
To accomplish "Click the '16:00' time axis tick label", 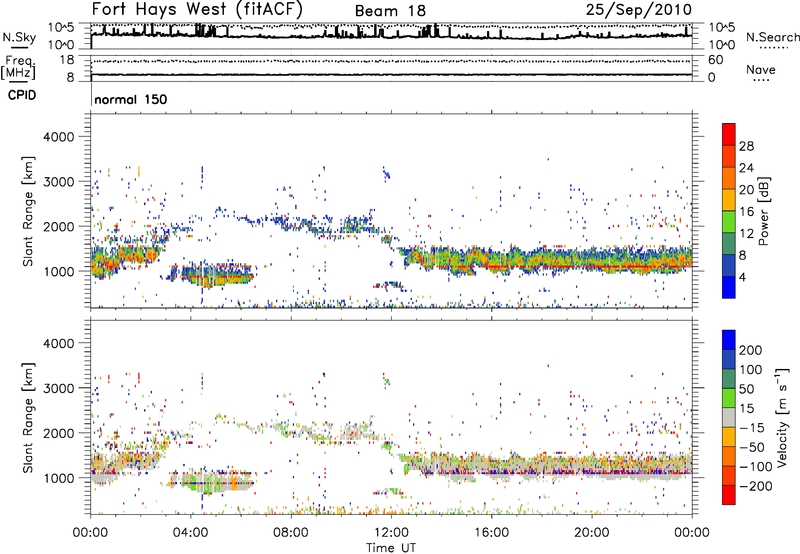I will point(491,533).
